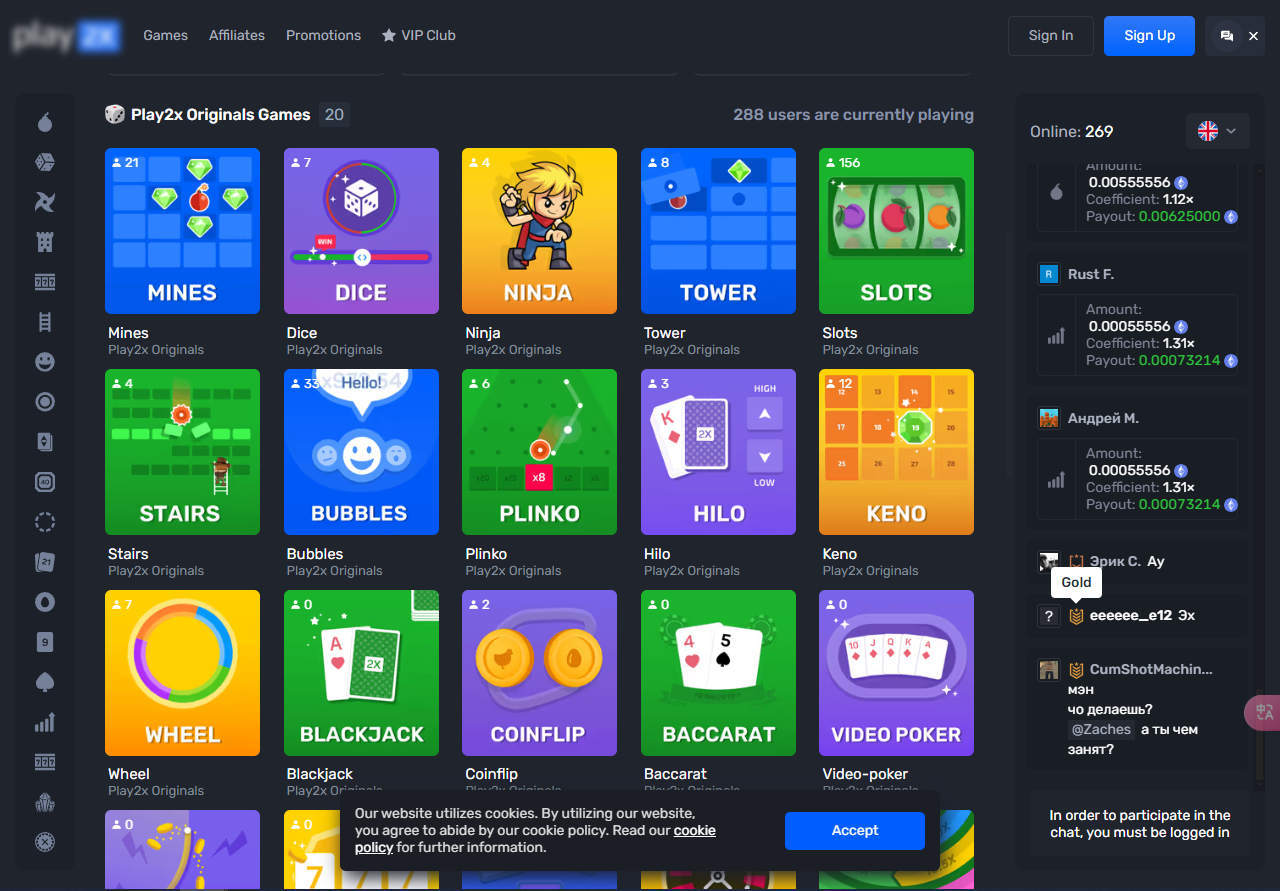Click the eeeeee_e12 chat username
The image size is (1280, 891).
(1131, 615)
